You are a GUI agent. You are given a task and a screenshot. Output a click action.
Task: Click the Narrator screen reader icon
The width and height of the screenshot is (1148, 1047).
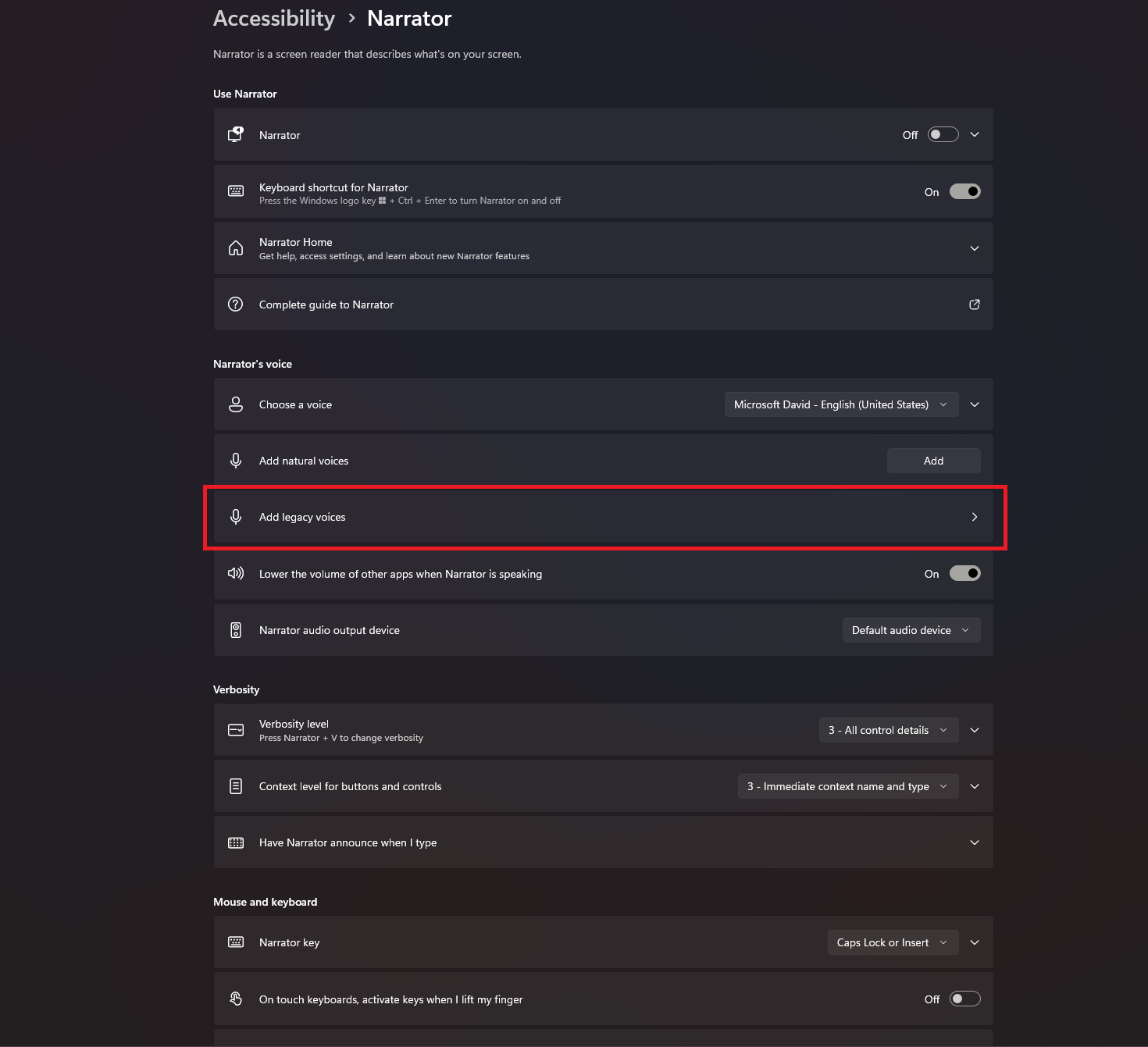point(235,135)
